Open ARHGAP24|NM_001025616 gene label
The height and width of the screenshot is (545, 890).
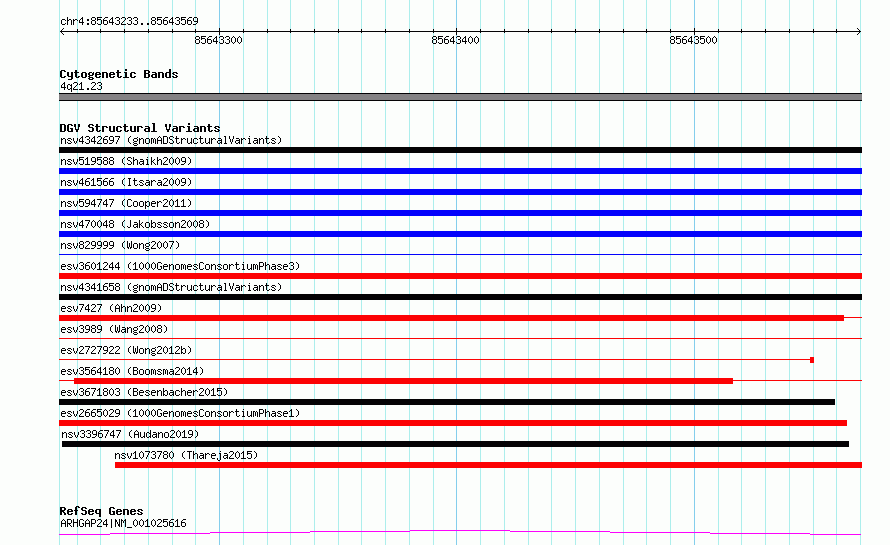pos(123,523)
